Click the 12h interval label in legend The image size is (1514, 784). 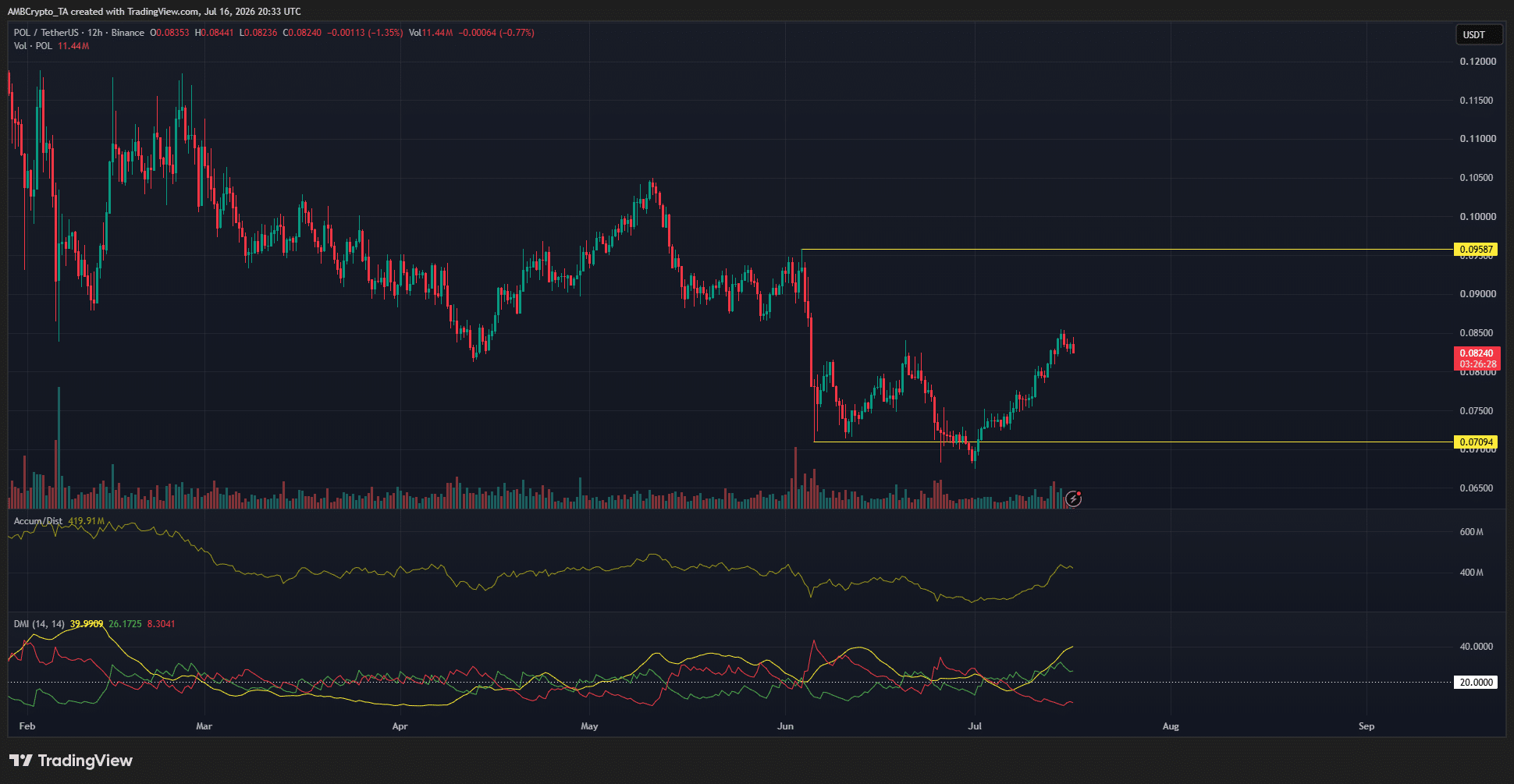95,33
